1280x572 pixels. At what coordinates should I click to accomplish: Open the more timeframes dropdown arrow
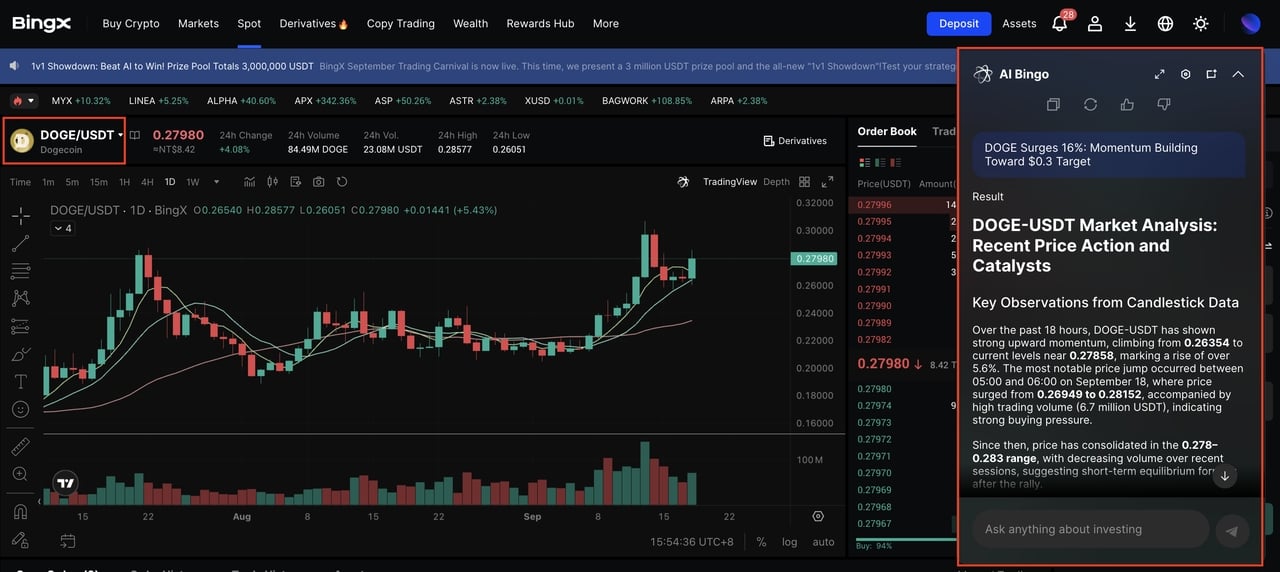(x=216, y=182)
